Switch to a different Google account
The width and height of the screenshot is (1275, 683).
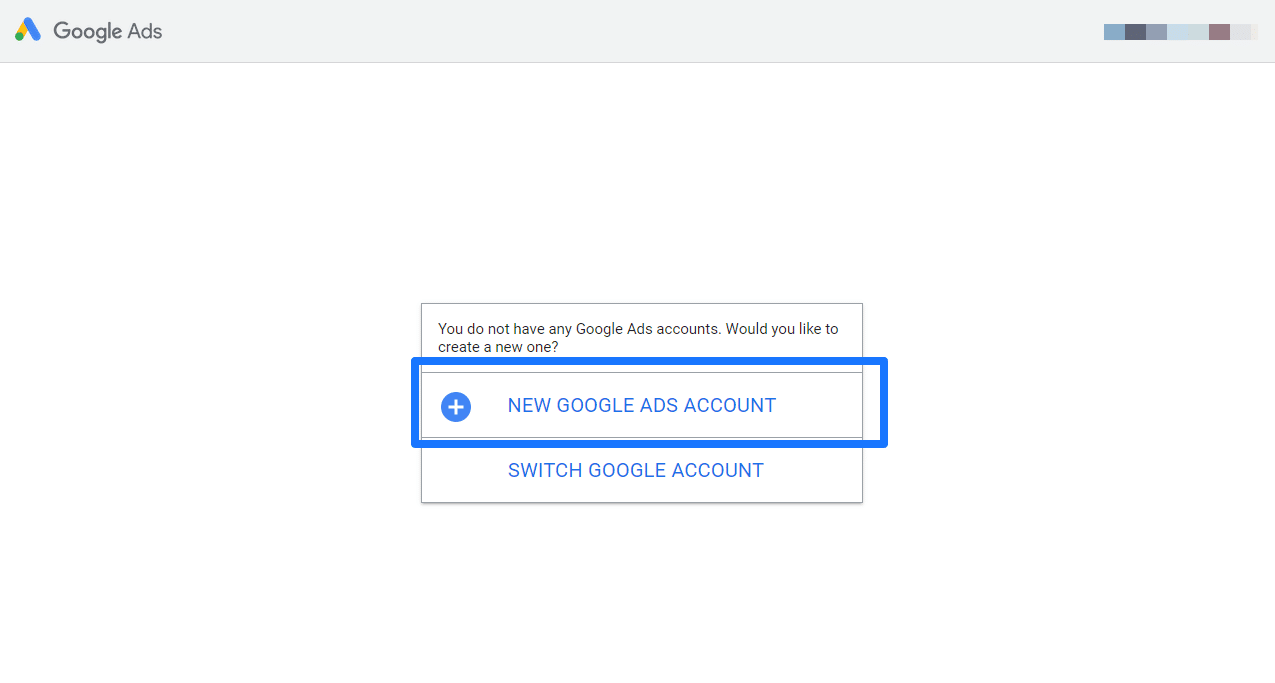(x=636, y=470)
